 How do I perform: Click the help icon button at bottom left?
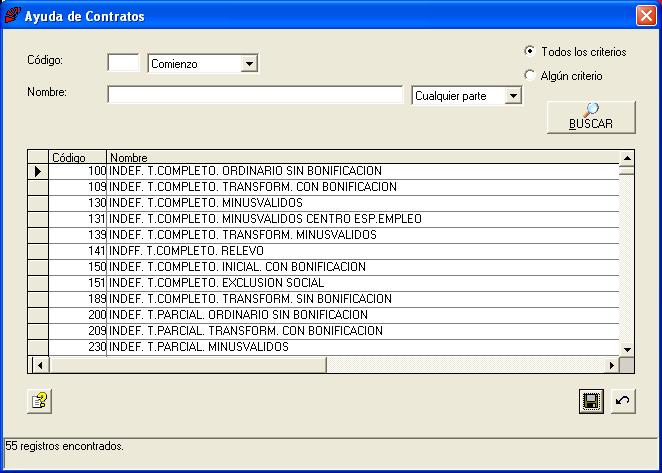point(39,401)
